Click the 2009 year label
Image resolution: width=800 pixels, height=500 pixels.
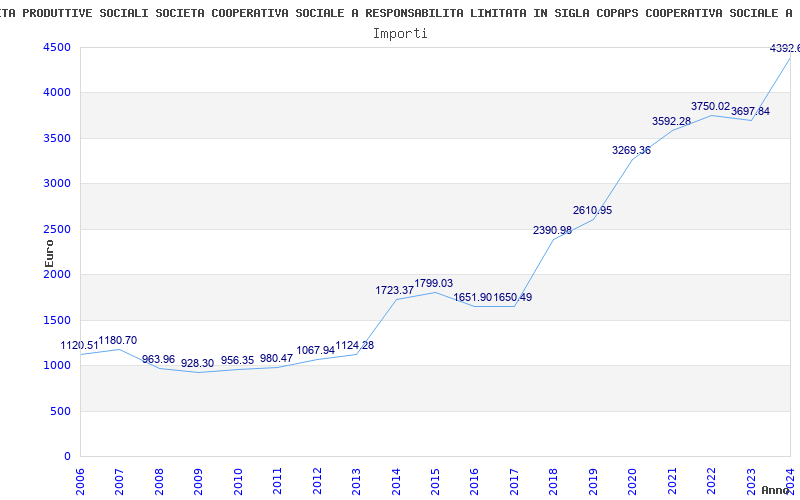click(x=198, y=482)
